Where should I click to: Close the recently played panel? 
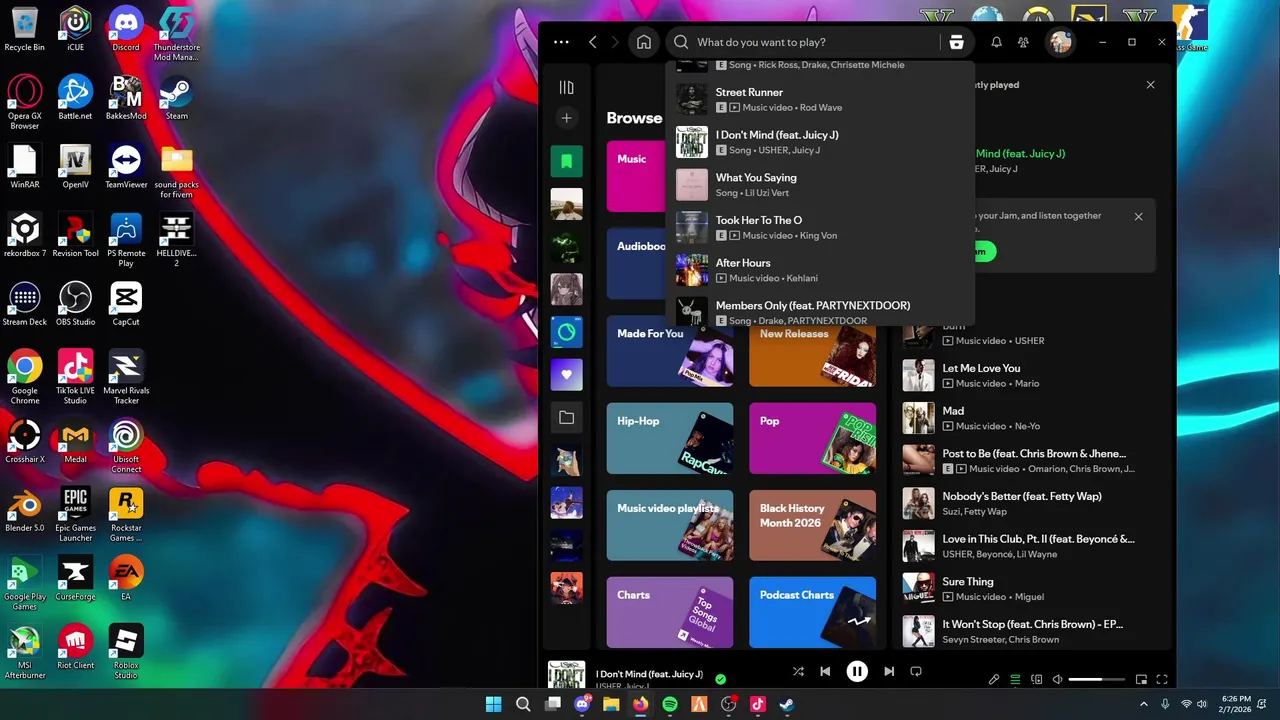click(1150, 85)
